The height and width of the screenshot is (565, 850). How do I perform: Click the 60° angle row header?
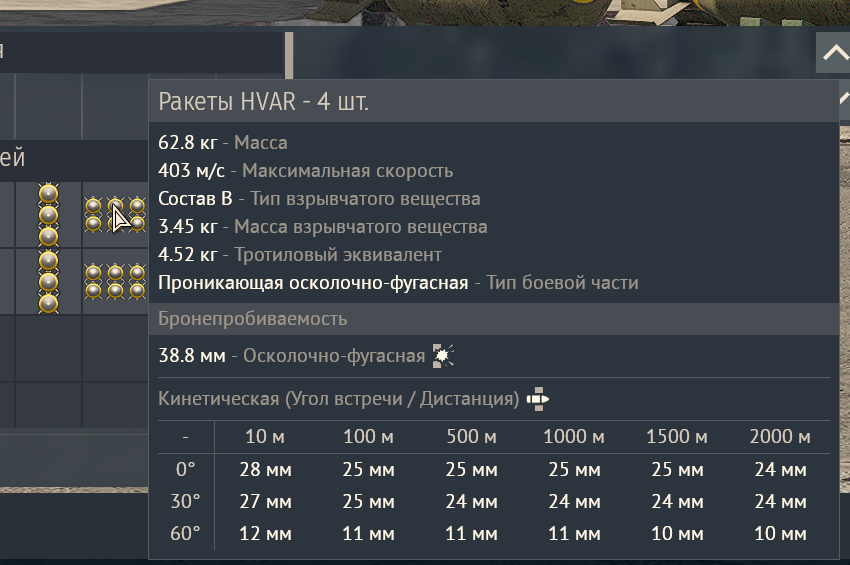click(x=185, y=534)
